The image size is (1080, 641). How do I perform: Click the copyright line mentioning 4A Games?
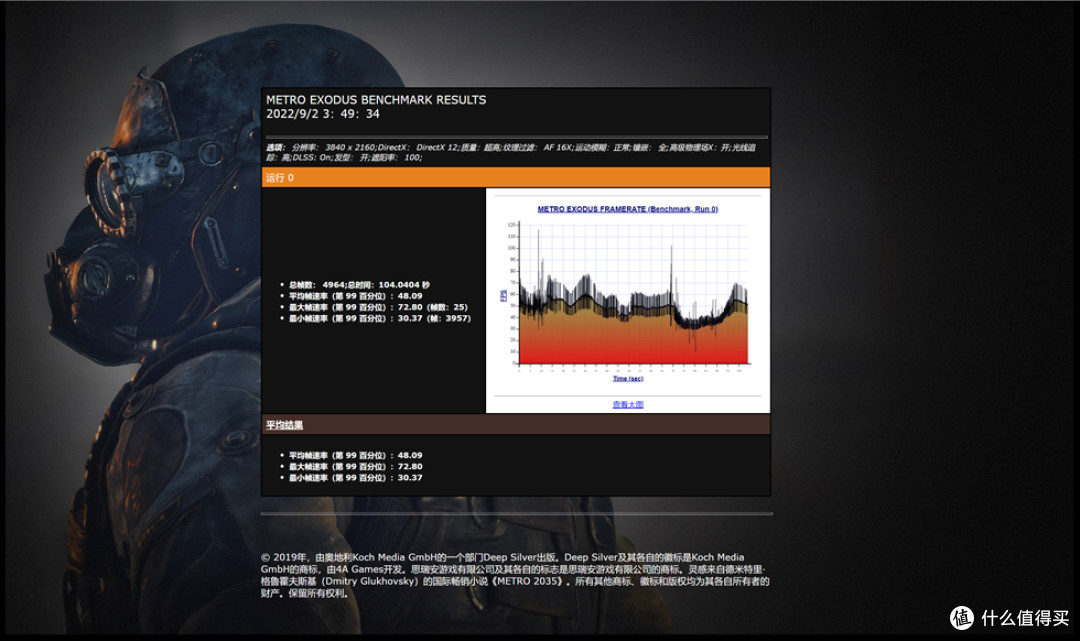pyautogui.click(x=513, y=569)
